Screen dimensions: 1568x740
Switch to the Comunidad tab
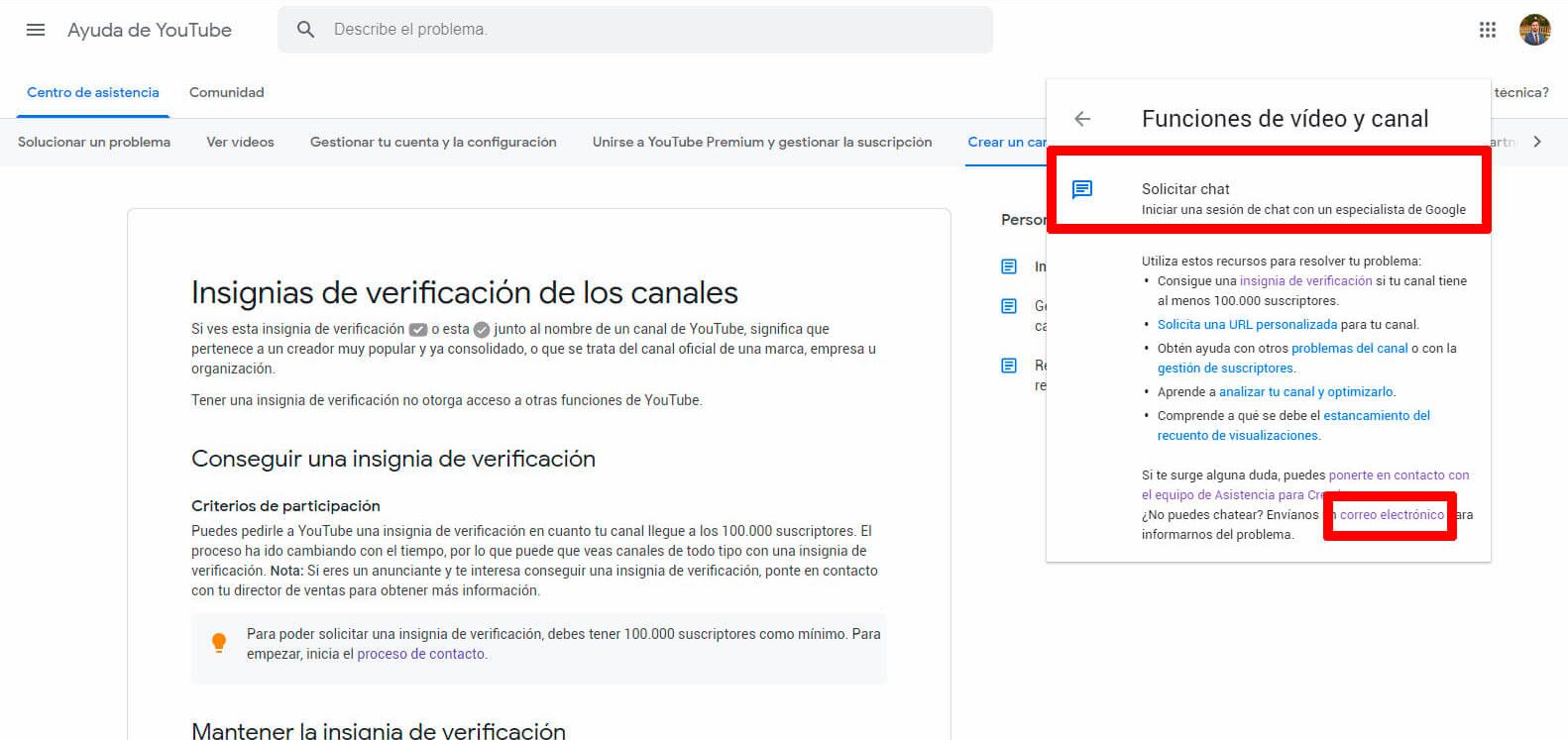point(227,92)
